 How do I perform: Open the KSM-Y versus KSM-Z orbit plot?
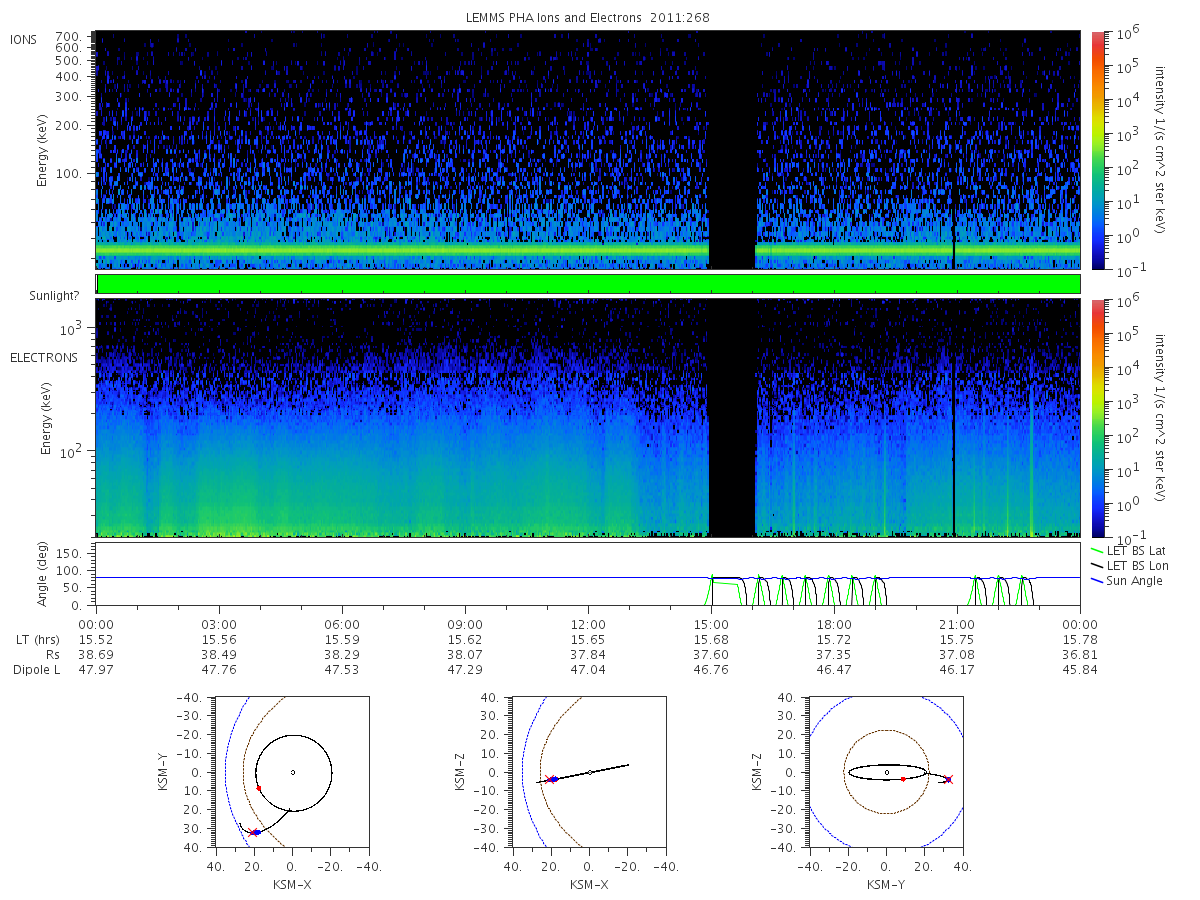pyautogui.click(x=886, y=772)
